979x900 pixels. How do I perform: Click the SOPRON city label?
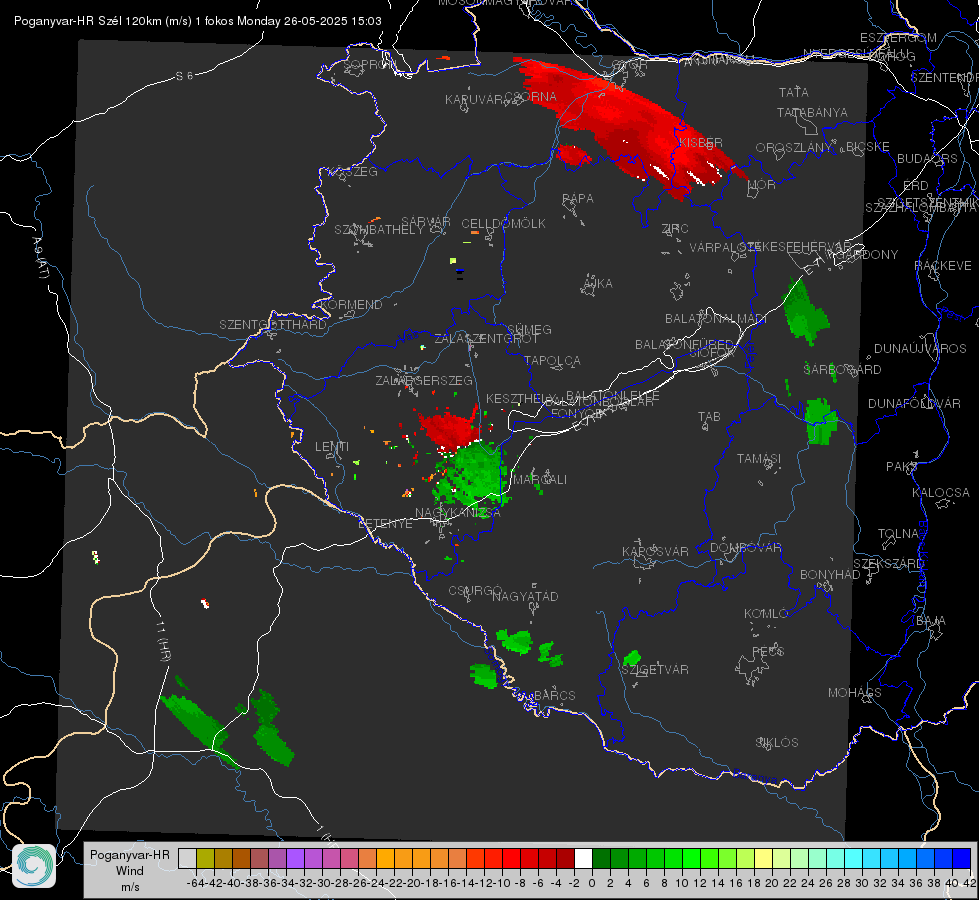point(370,64)
